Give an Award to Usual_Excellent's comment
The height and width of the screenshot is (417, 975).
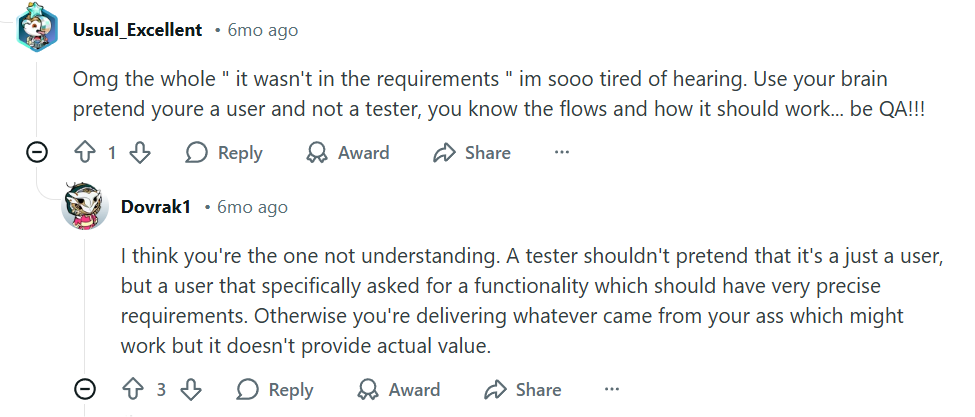click(347, 153)
